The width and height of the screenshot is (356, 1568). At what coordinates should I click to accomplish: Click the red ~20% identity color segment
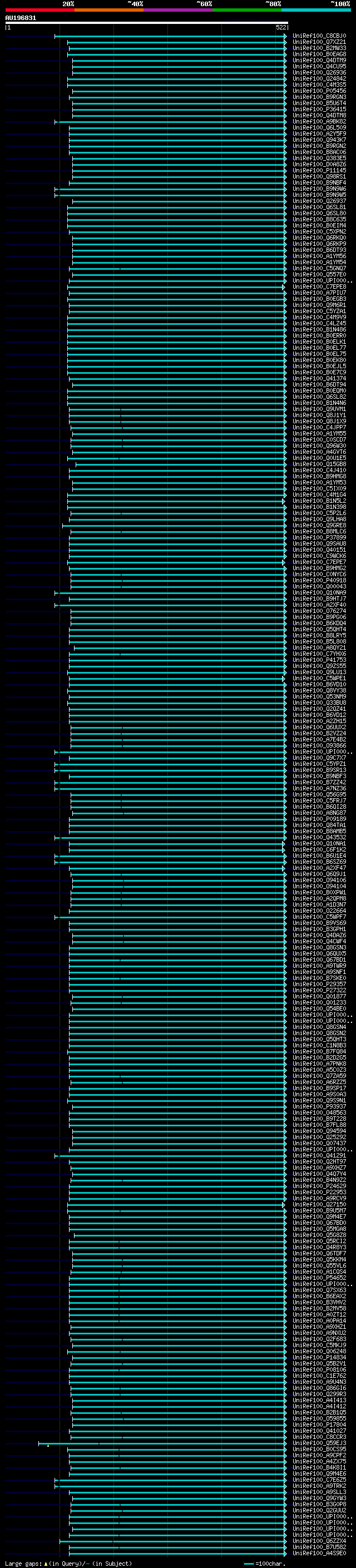tap(39, 10)
